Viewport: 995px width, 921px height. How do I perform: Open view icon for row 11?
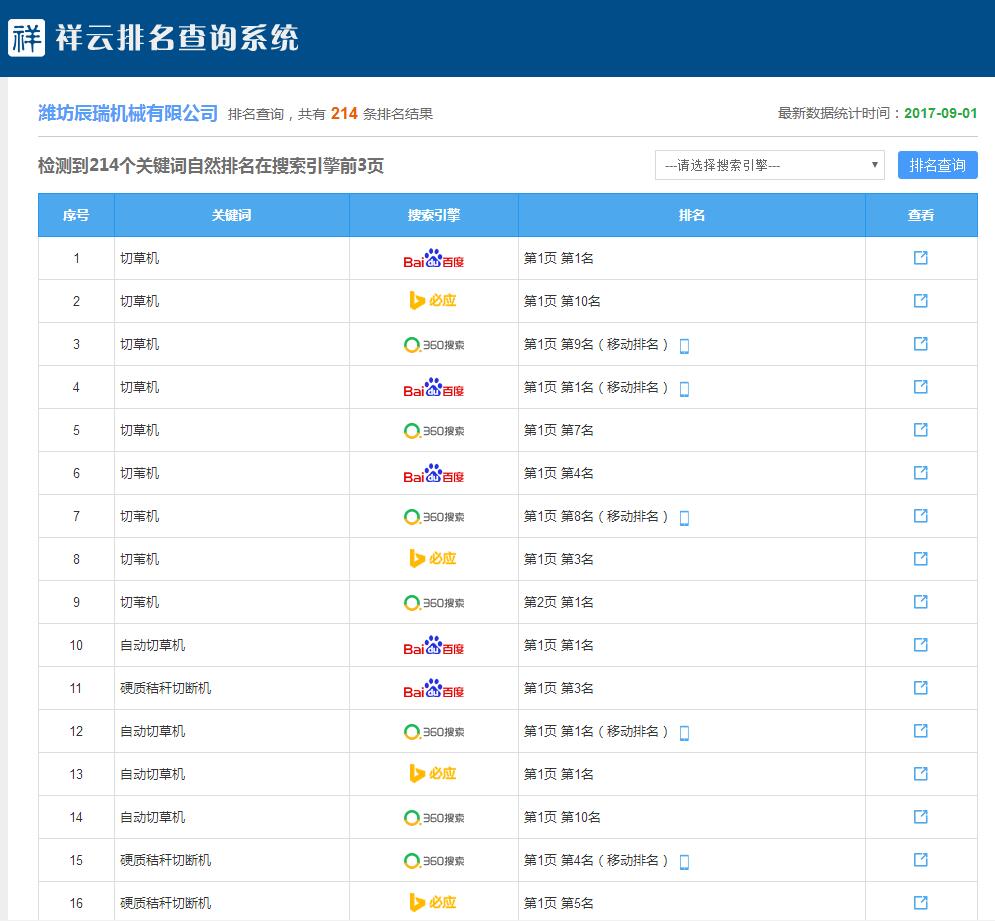click(920, 688)
